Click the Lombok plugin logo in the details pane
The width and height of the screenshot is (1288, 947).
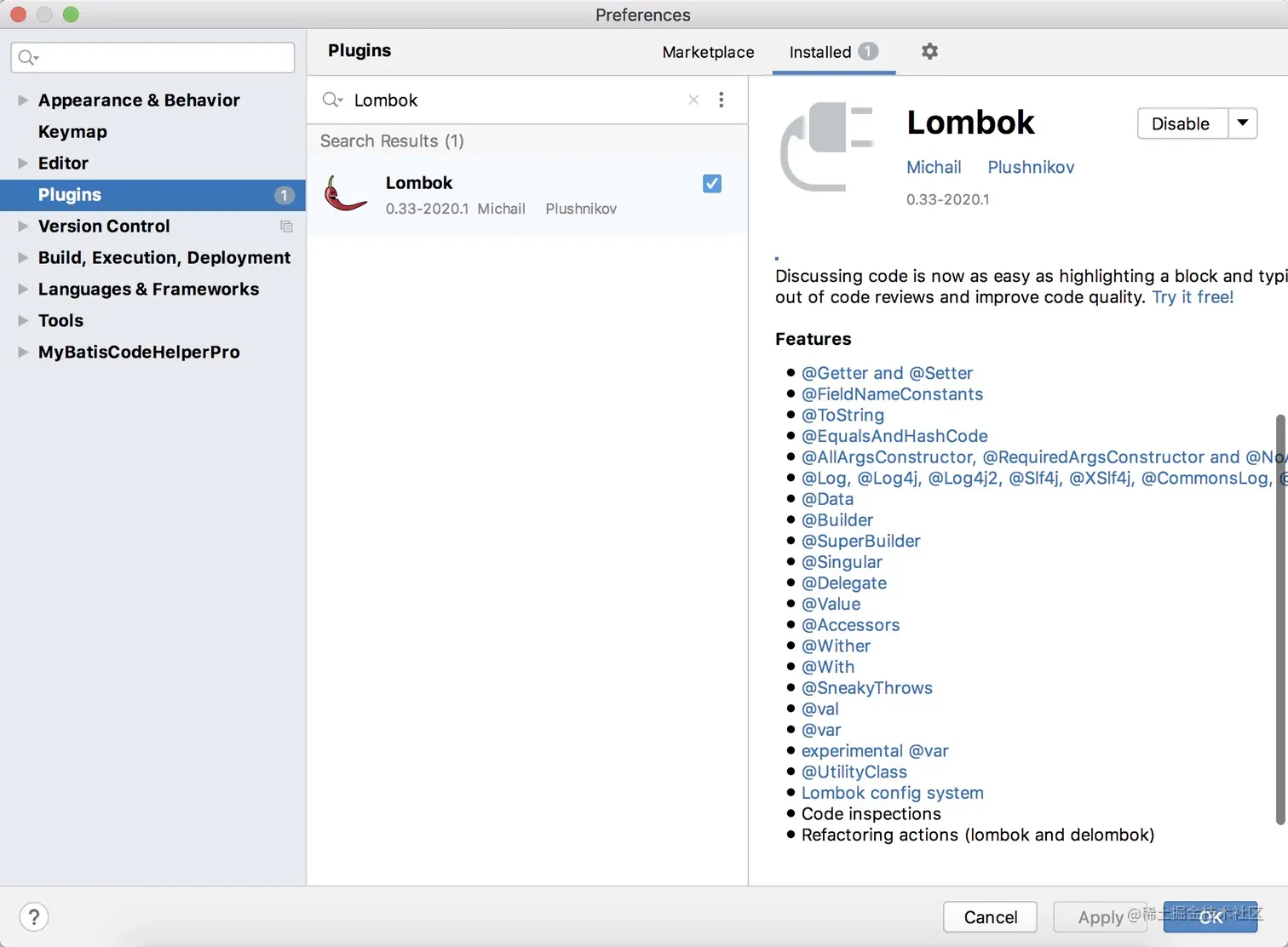[x=827, y=146]
